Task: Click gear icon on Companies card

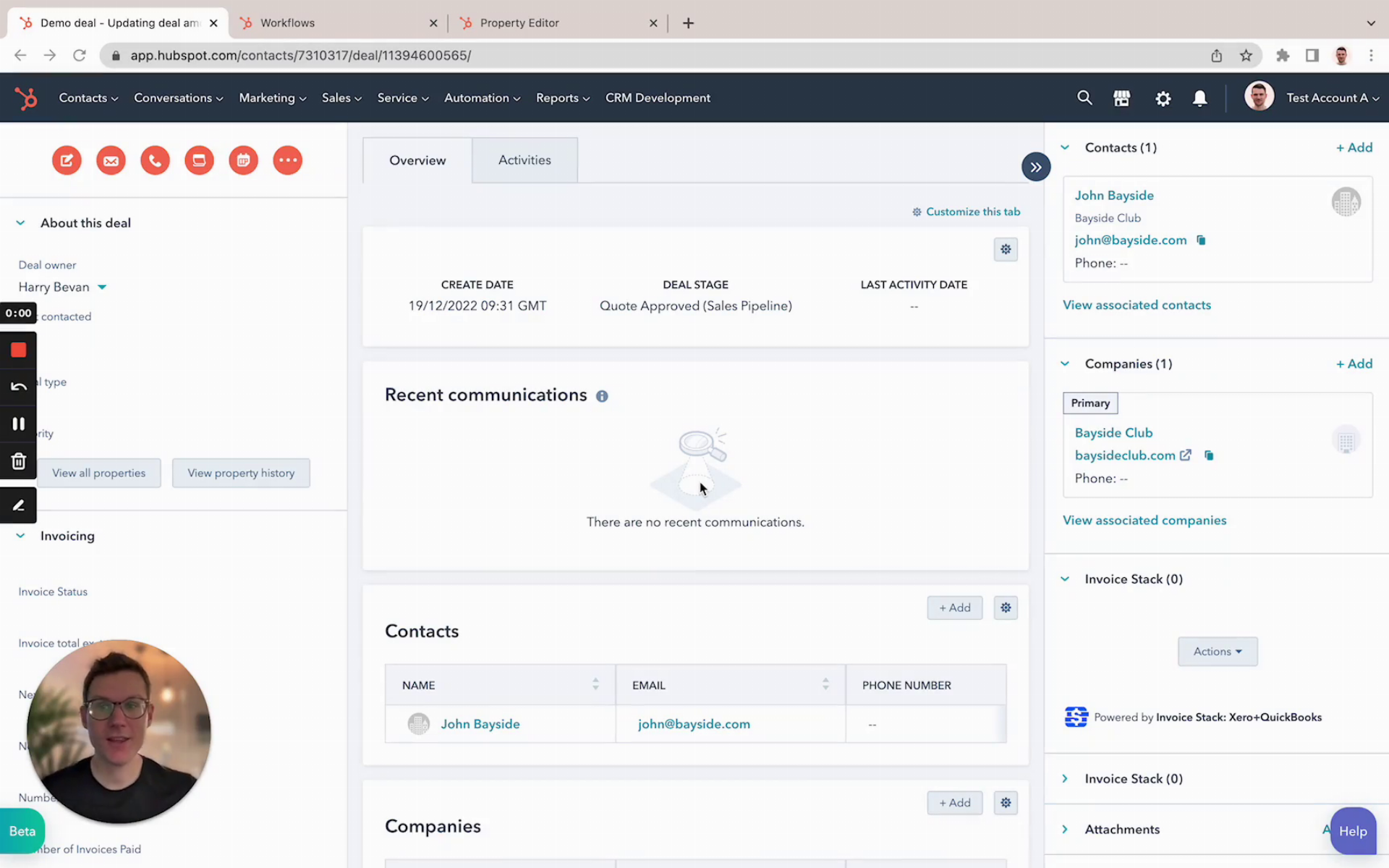Action: (1006, 803)
